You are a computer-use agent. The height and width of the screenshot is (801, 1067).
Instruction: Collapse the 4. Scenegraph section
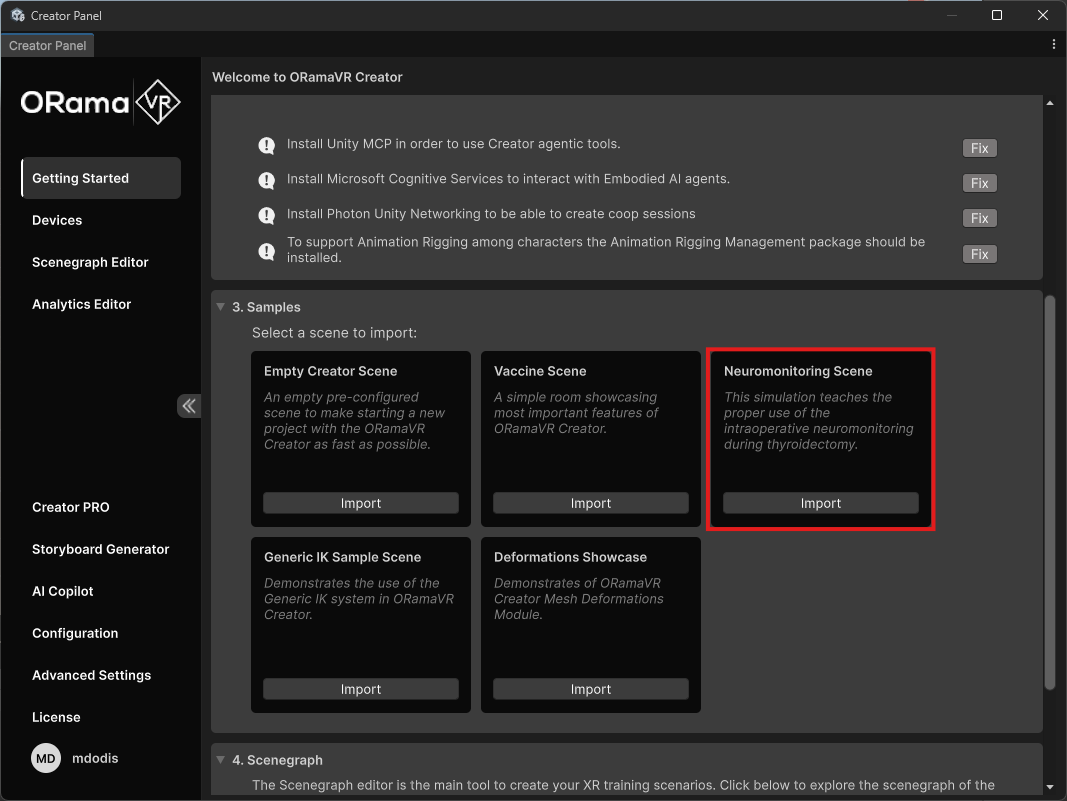click(220, 759)
